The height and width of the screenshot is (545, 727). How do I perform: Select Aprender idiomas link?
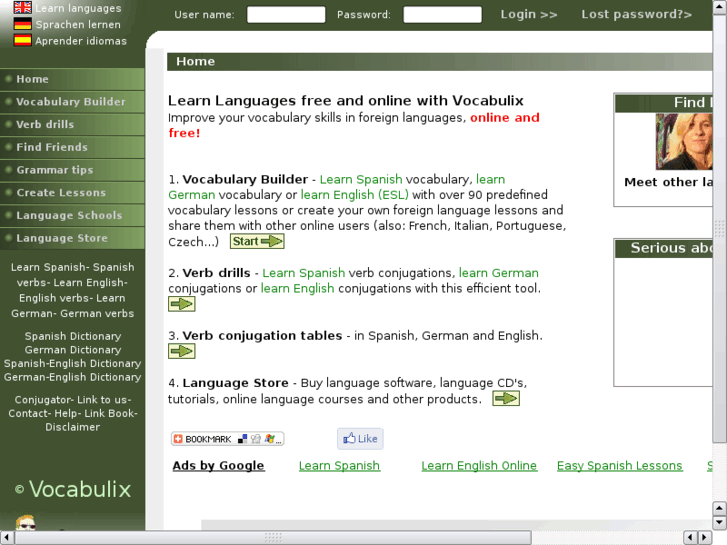[81, 41]
